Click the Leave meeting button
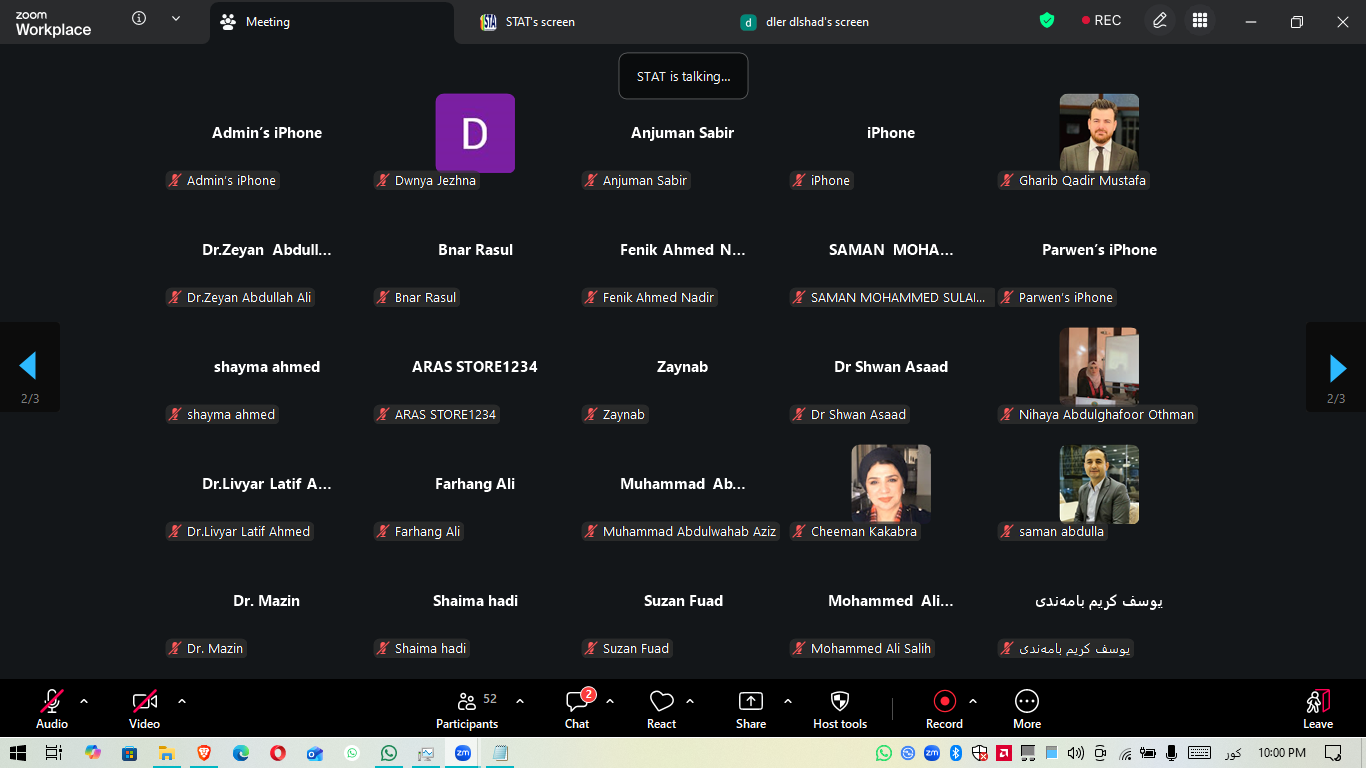The height and width of the screenshot is (768, 1366). [1317, 708]
